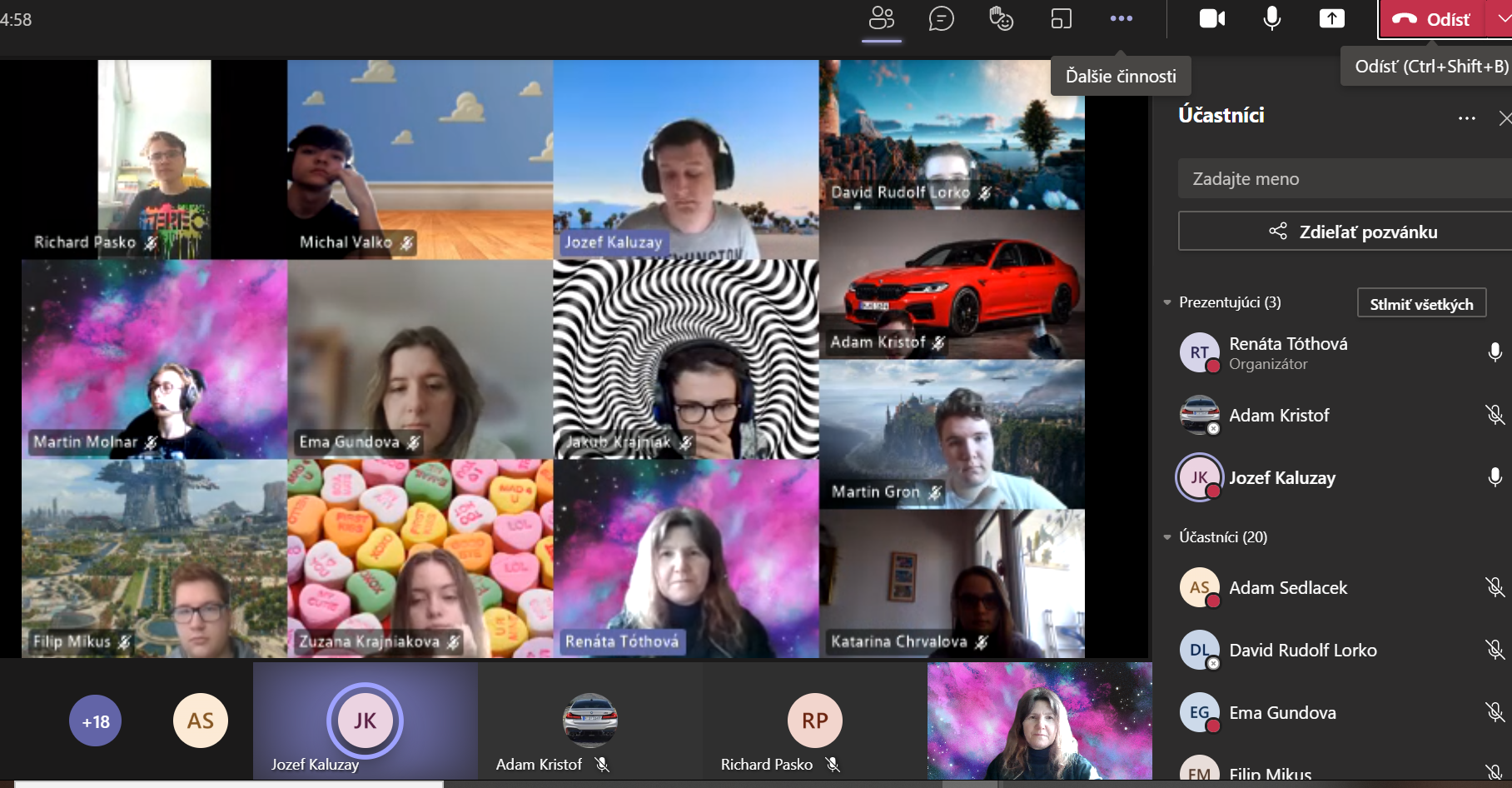
Task: Click the Organizátor role label
Action: (x=1268, y=364)
